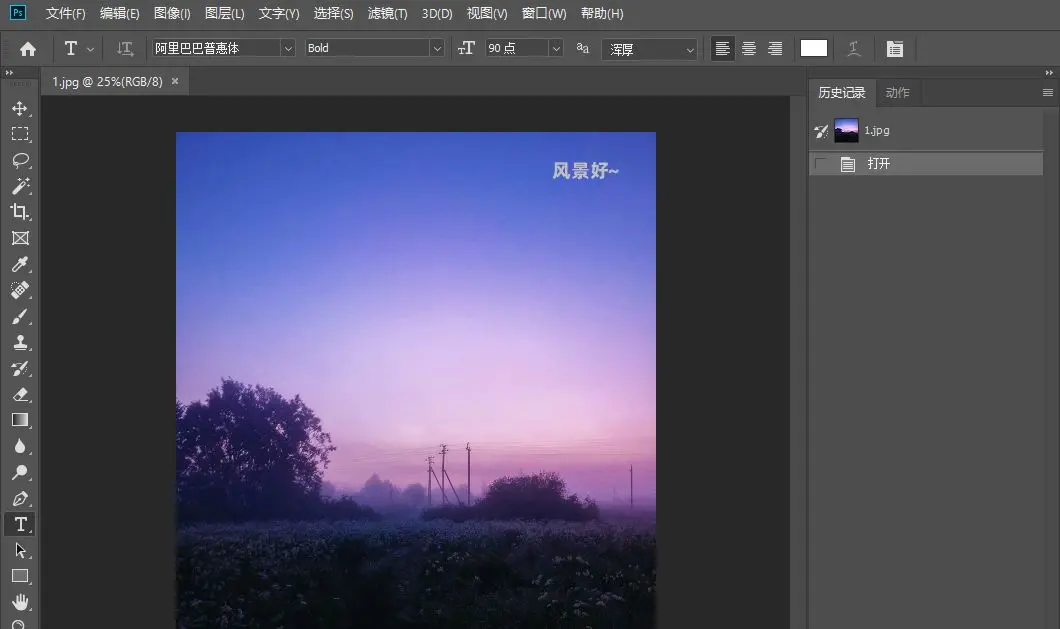The width and height of the screenshot is (1060, 629).
Task: Open the text color swatch picker
Action: click(x=814, y=47)
